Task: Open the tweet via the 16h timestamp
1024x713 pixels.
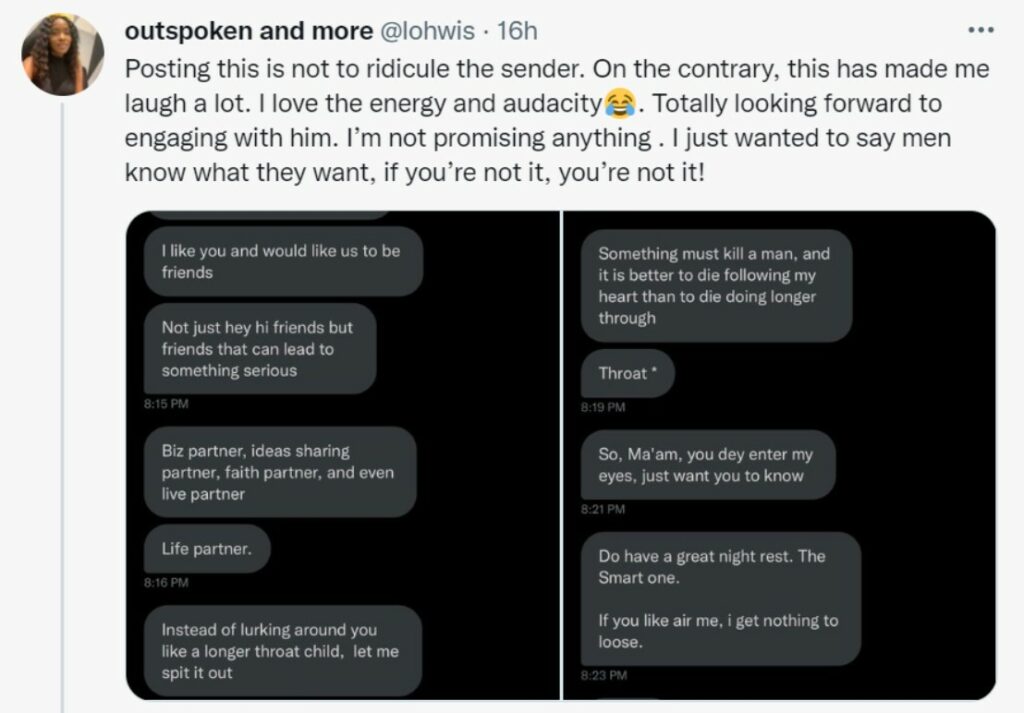Action: tap(517, 31)
